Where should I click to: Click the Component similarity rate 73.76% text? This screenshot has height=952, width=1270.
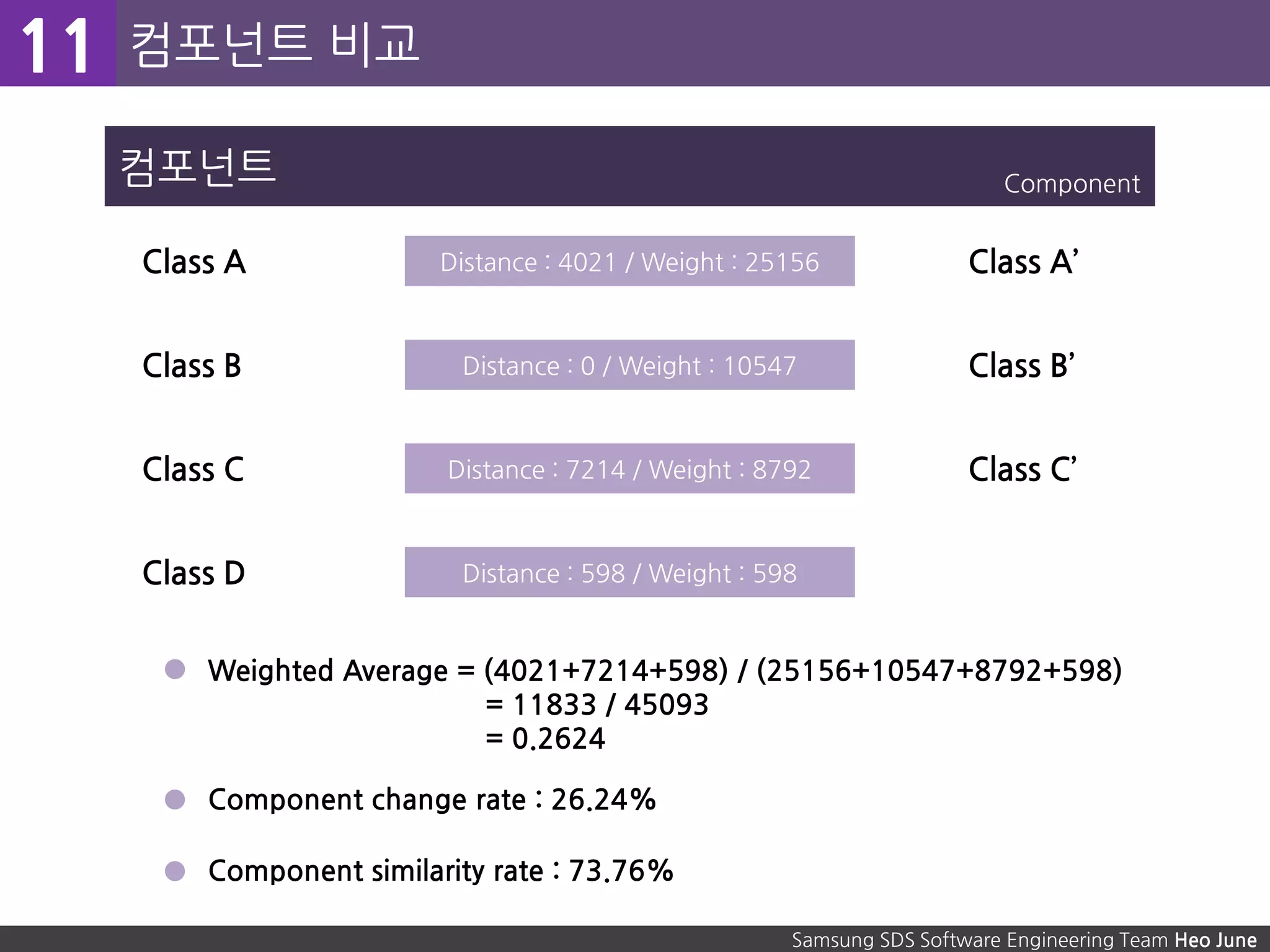[440, 871]
